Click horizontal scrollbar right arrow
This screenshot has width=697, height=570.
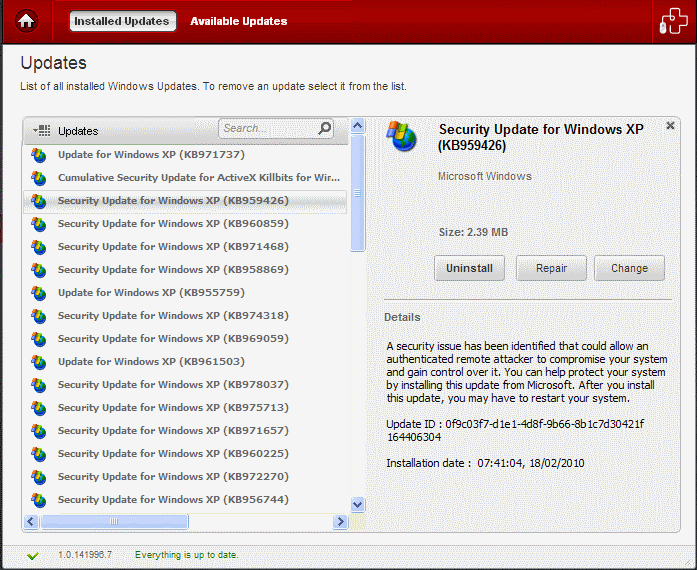(x=340, y=521)
